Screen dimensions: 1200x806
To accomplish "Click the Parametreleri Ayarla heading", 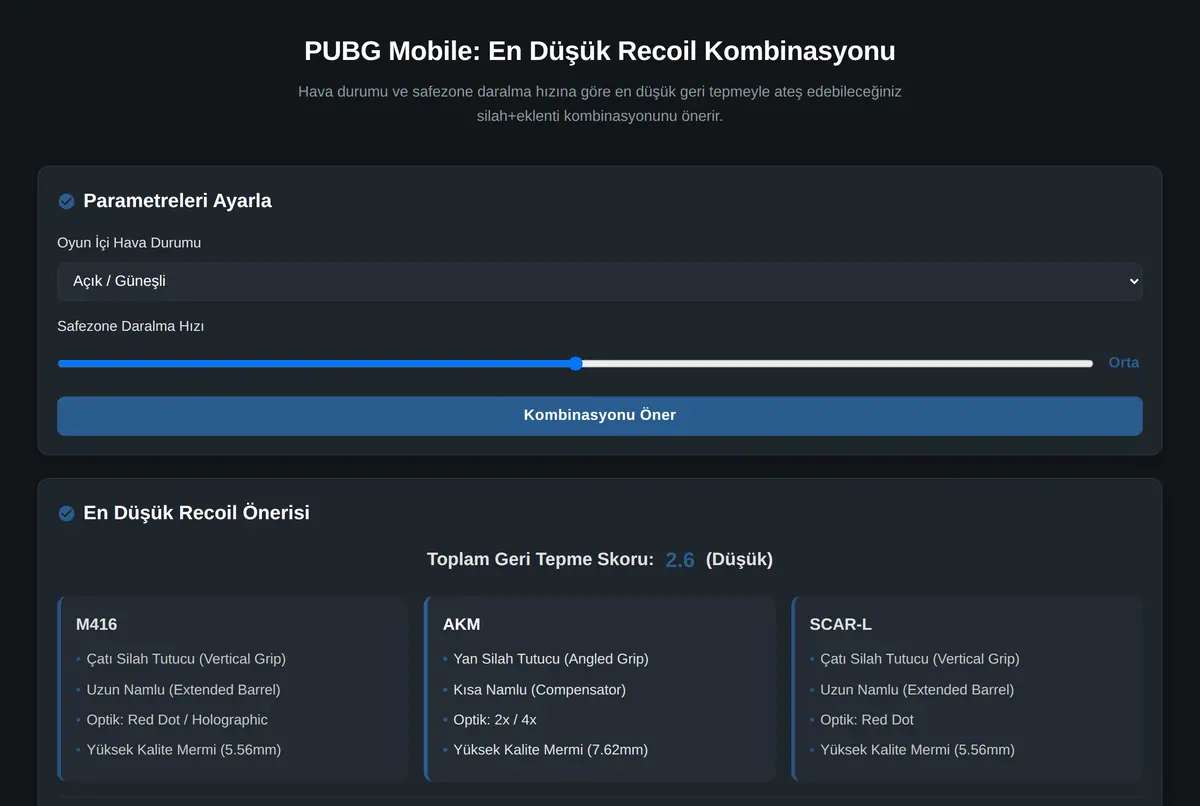I will (x=177, y=201).
